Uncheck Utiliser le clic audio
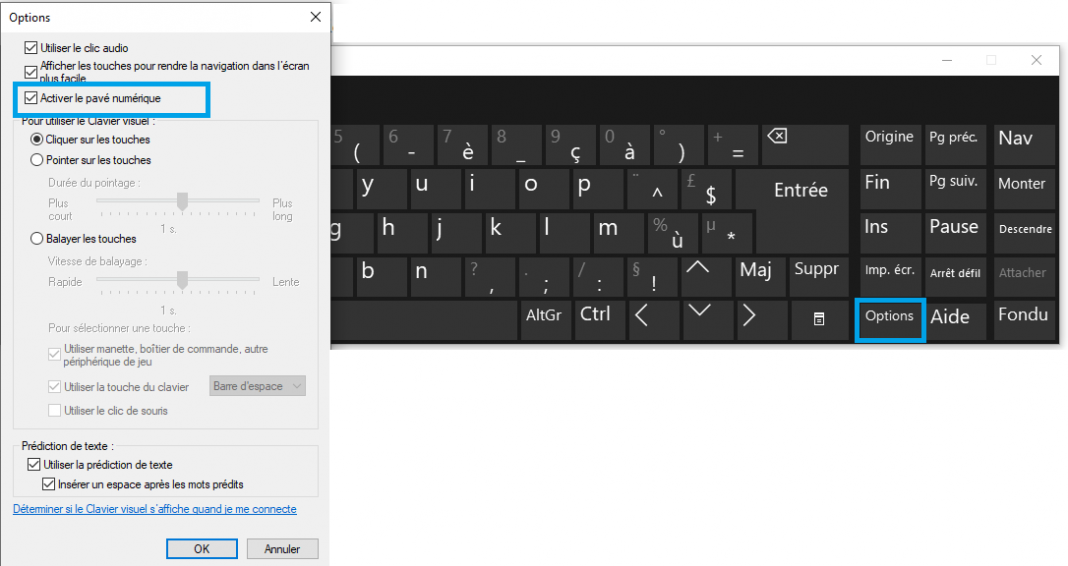The height and width of the screenshot is (566, 1068). 30,48
